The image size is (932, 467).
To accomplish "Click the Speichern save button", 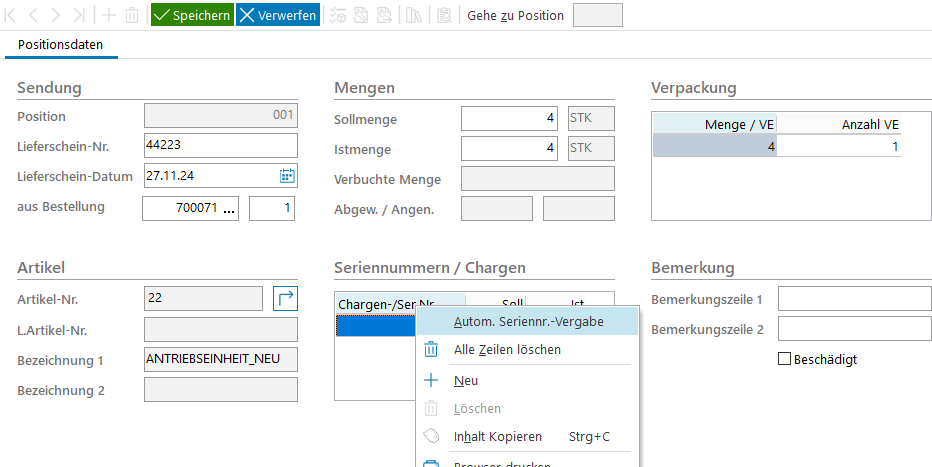I will tap(192, 15).
